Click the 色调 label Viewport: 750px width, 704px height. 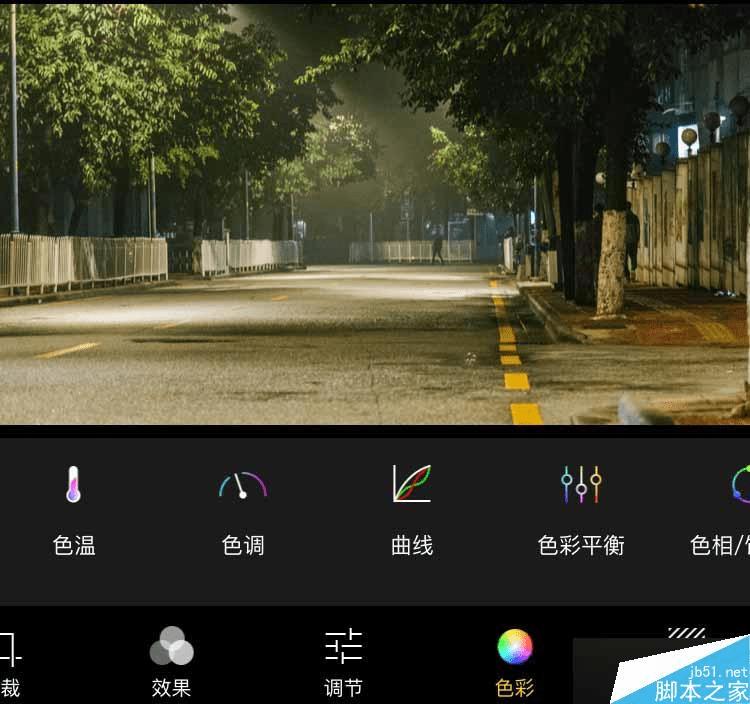(243, 545)
